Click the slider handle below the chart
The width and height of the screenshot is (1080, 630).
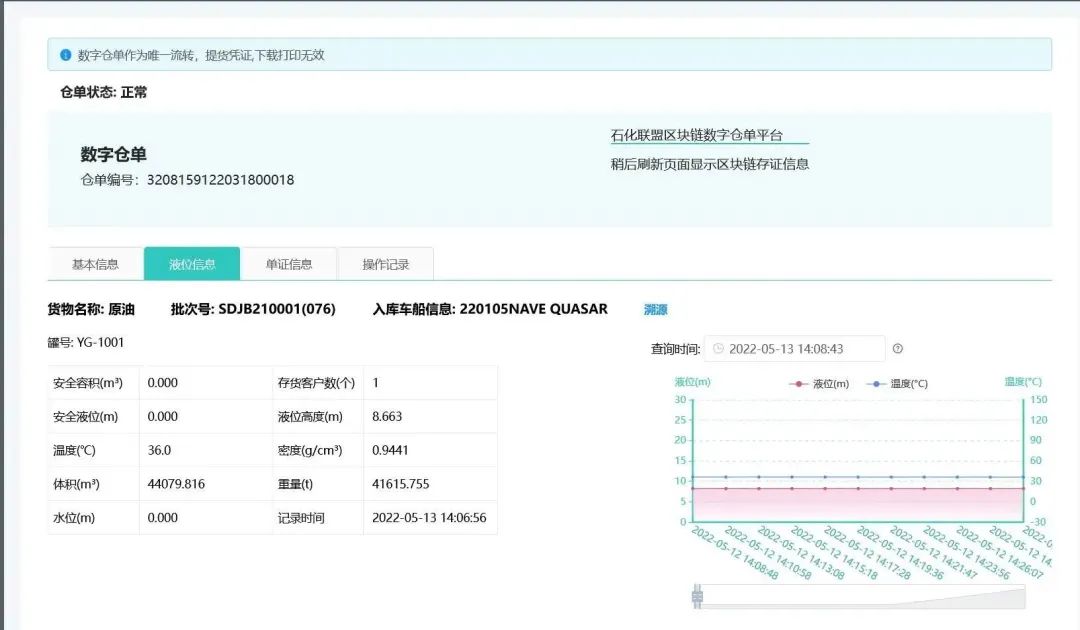pos(695,594)
